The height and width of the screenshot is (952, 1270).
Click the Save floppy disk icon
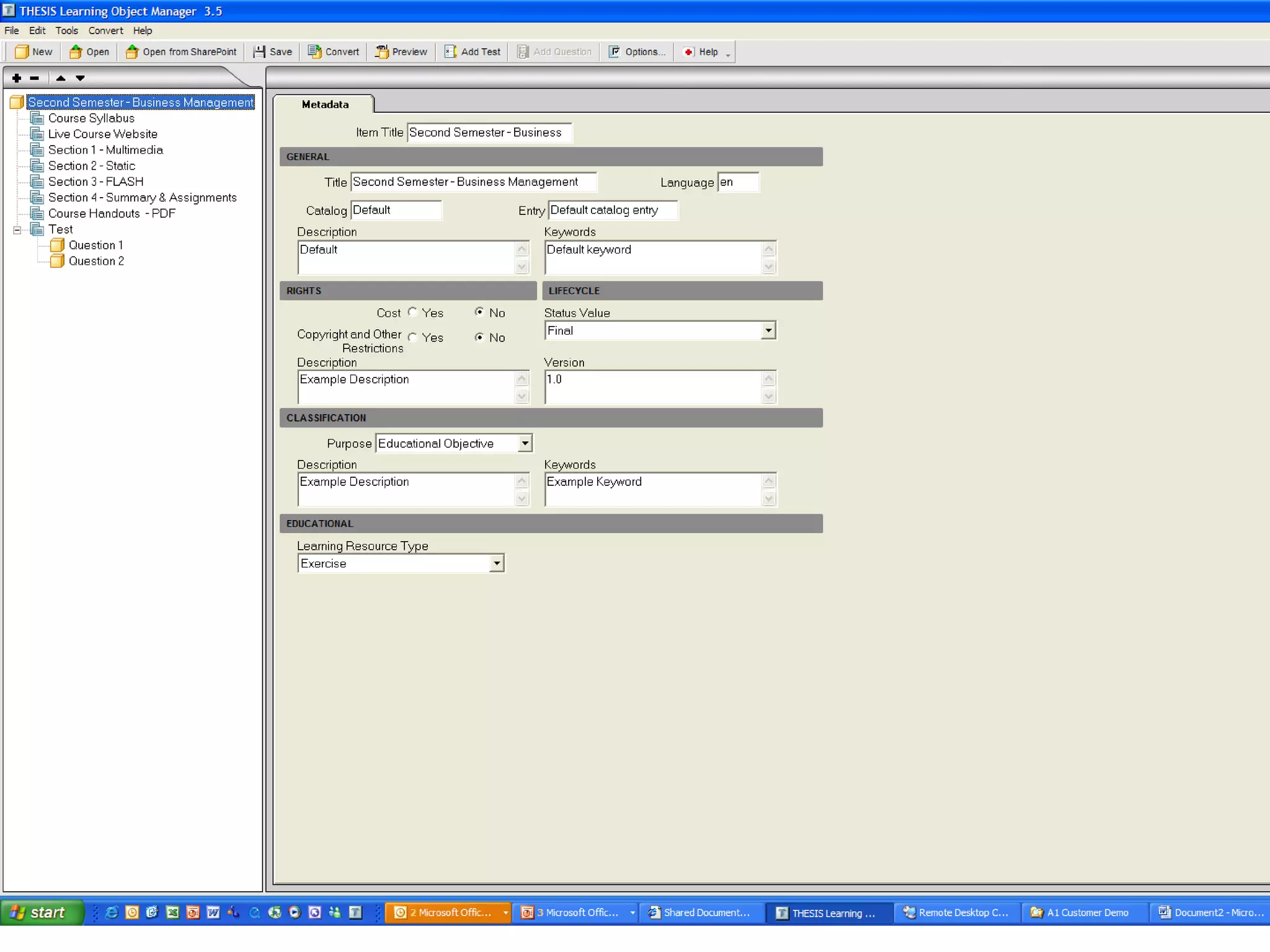[x=259, y=52]
